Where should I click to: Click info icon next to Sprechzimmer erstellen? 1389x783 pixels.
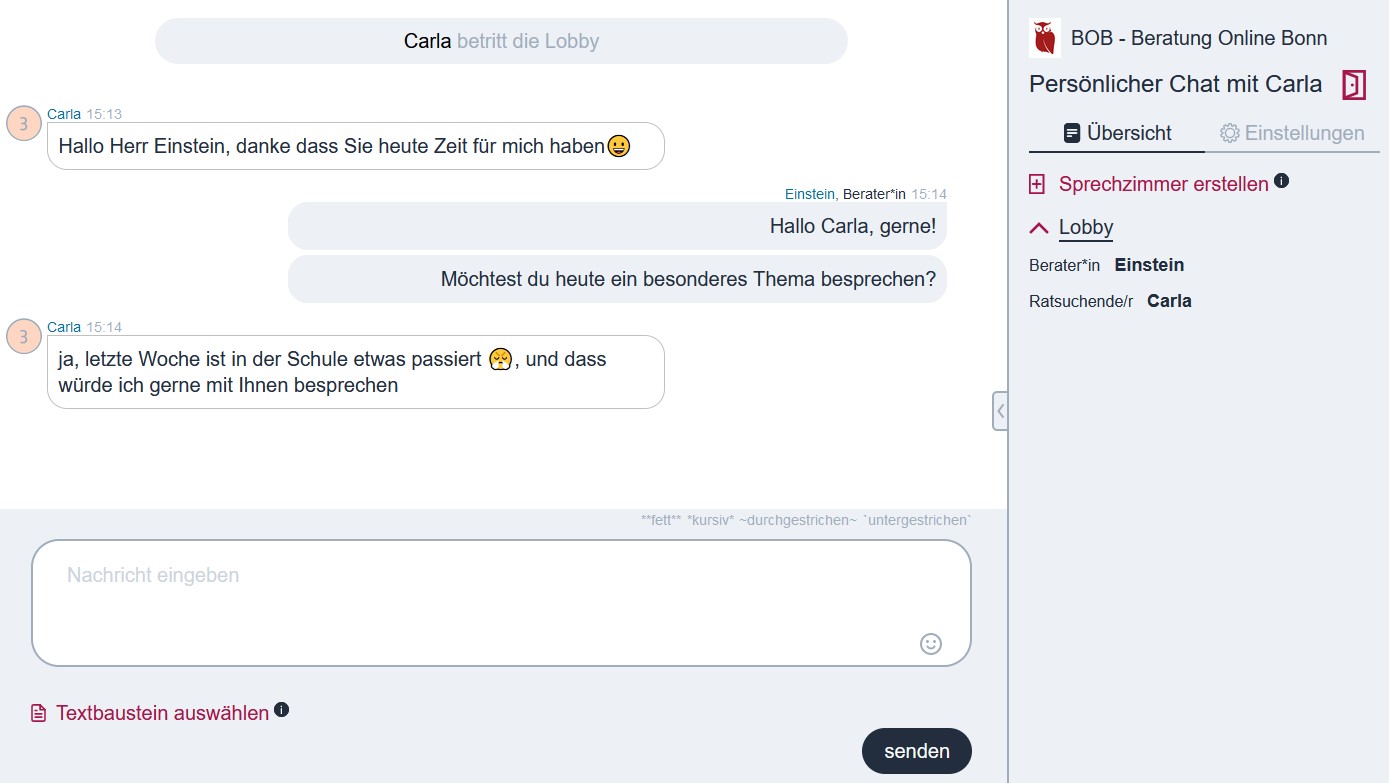tap(1282, 181)
